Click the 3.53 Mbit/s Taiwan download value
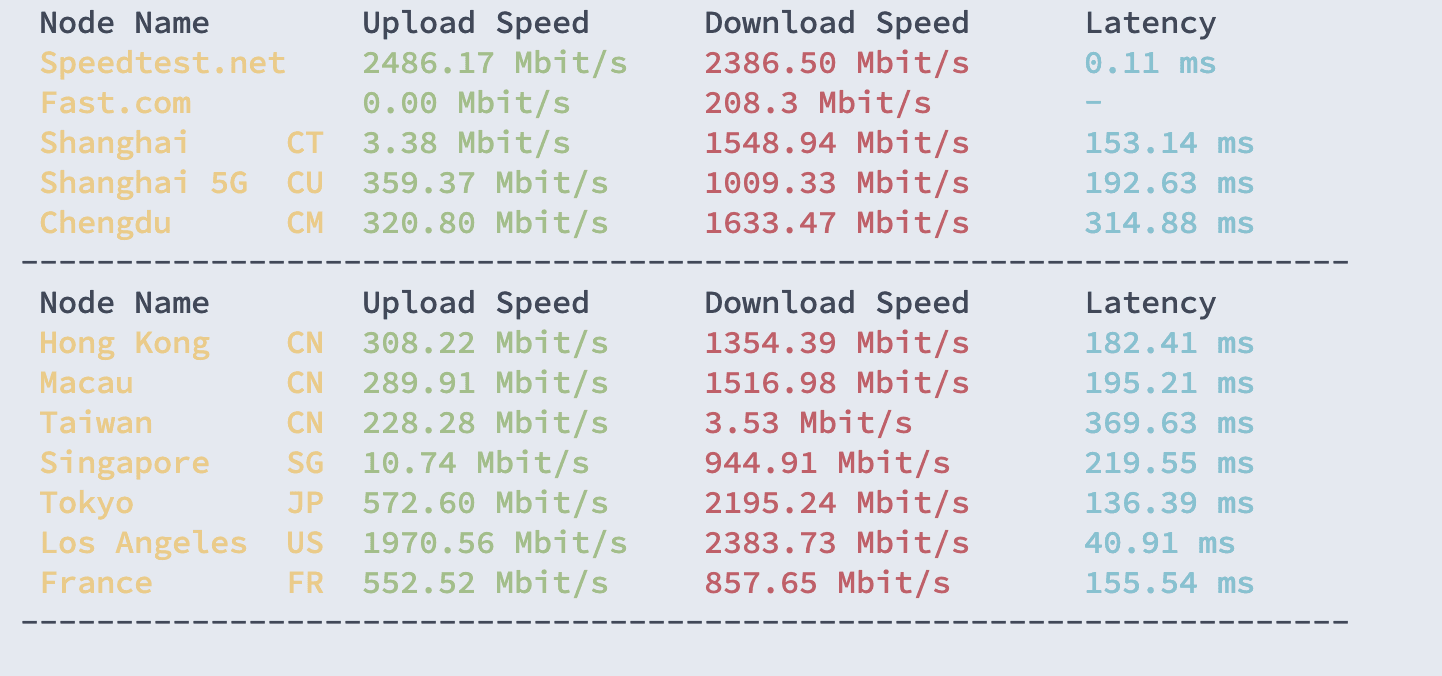Image resolution: width=1442 pixels, height=676 pixels. pyautogui.click(x=808, y=423)
